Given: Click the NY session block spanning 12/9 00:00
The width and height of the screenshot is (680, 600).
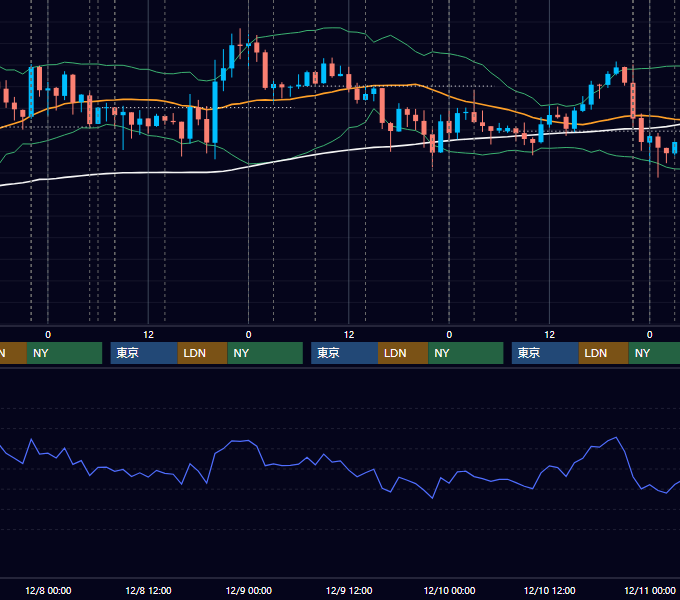Looking at the screenshot, I should [x=265, y=353].
